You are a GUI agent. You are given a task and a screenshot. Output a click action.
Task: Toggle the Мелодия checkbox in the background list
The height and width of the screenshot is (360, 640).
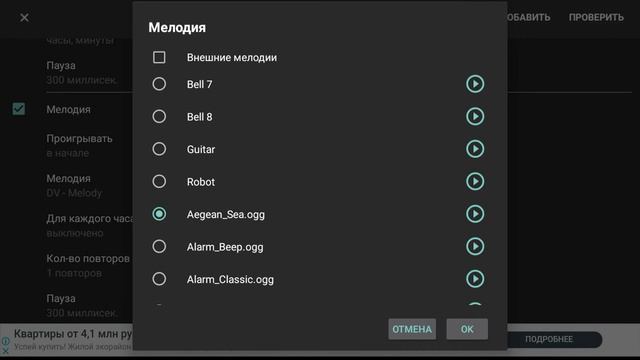[x=19, y=109]
